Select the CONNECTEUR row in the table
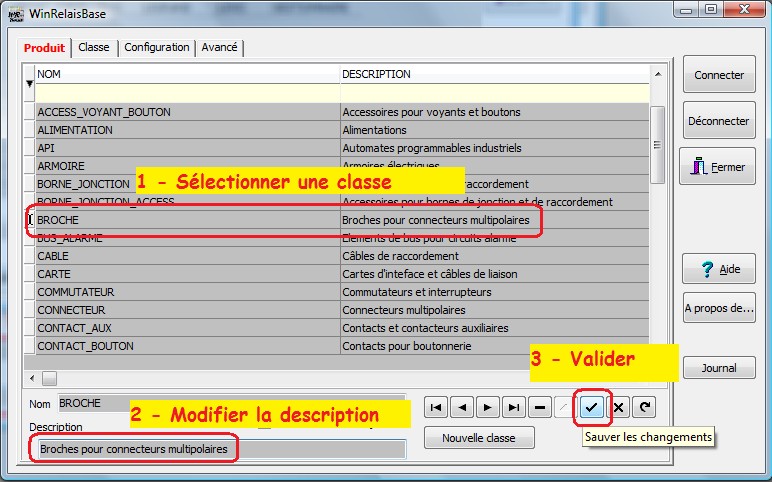This screenshot has width=772, height=482. (188, 310)
